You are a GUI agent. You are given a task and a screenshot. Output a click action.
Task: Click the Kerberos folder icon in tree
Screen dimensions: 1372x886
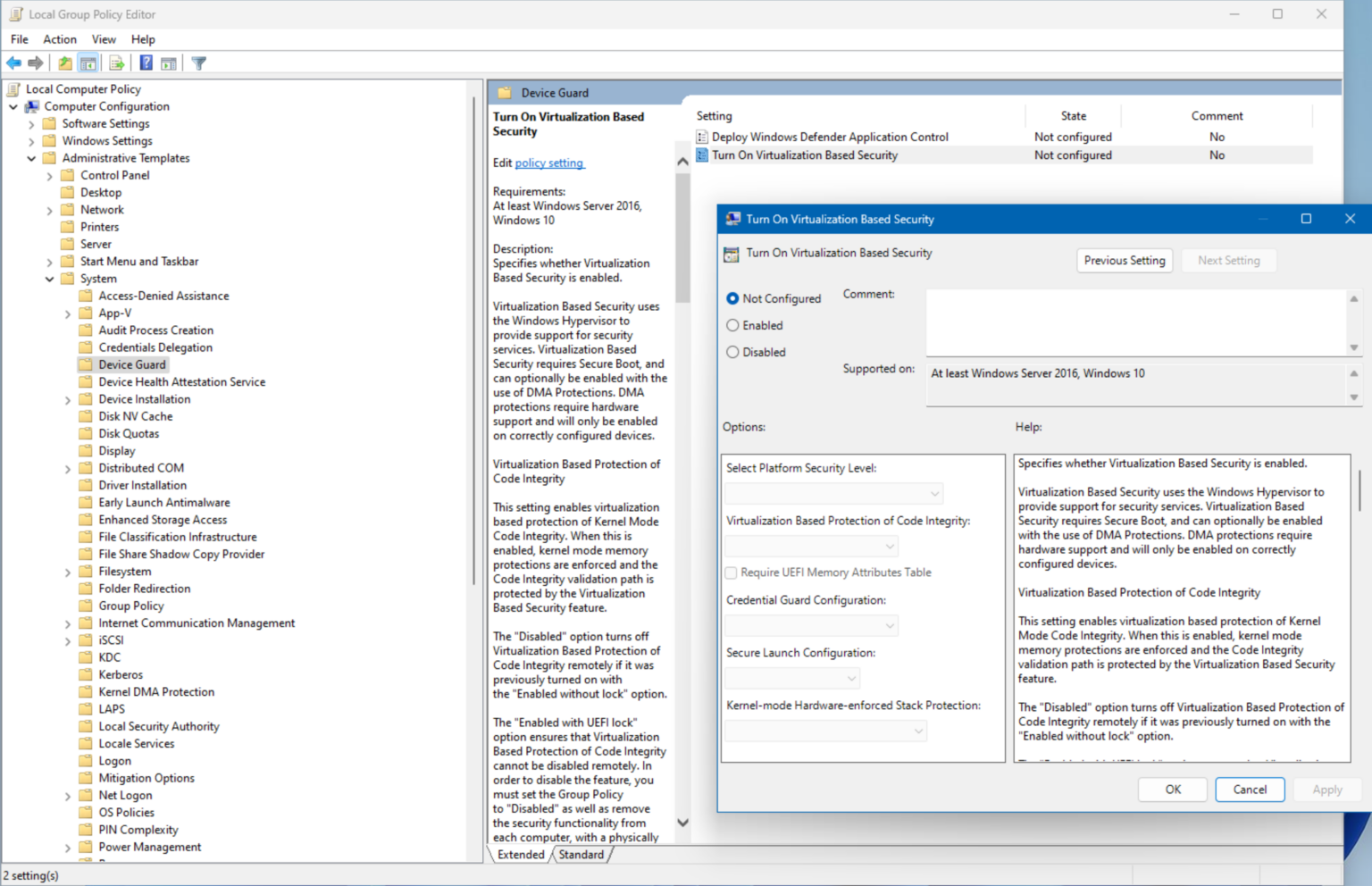86,675
